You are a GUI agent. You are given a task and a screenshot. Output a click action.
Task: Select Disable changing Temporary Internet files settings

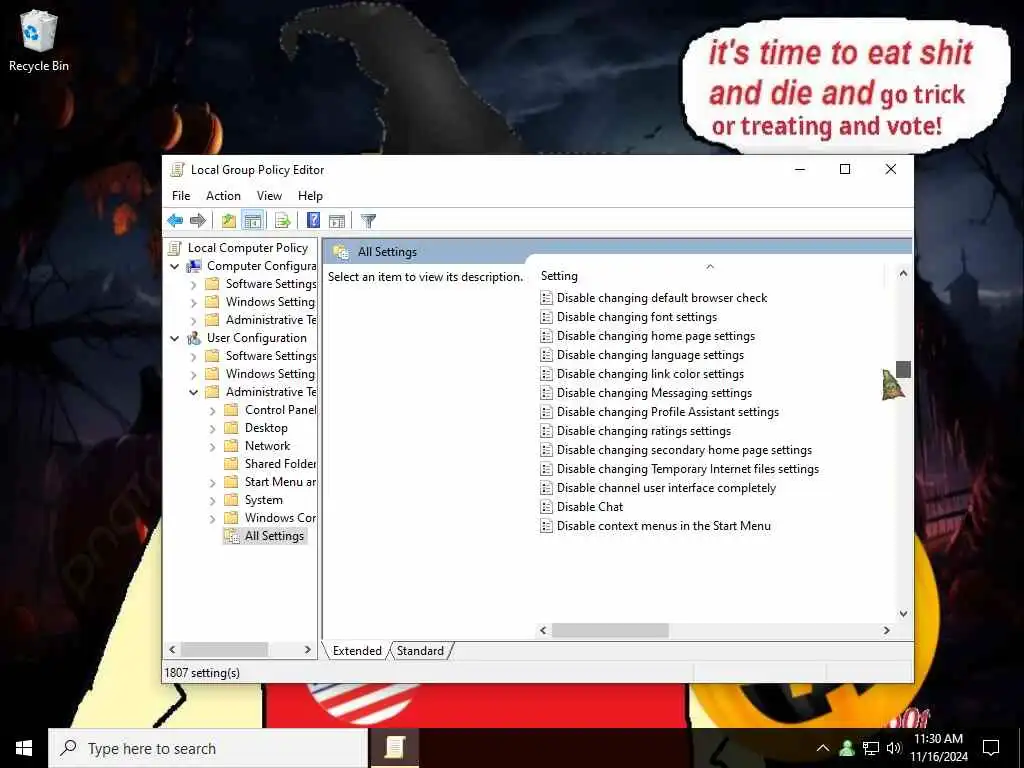click(688, 469)
